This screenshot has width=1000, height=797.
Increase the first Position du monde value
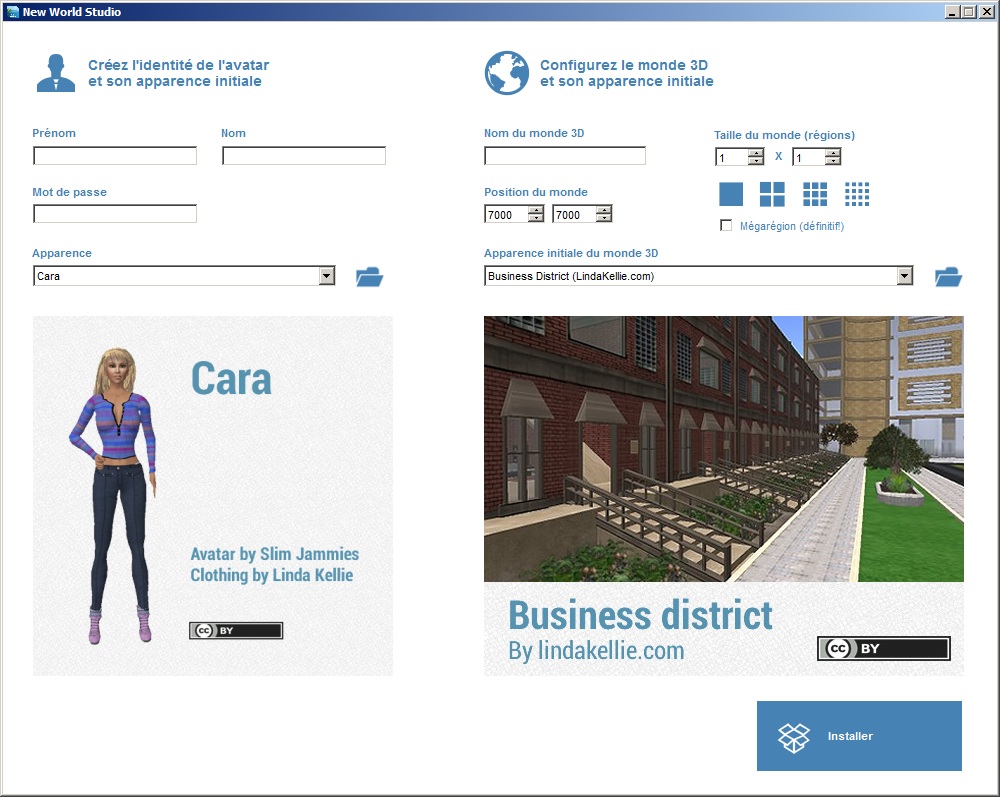coord(536,210)
